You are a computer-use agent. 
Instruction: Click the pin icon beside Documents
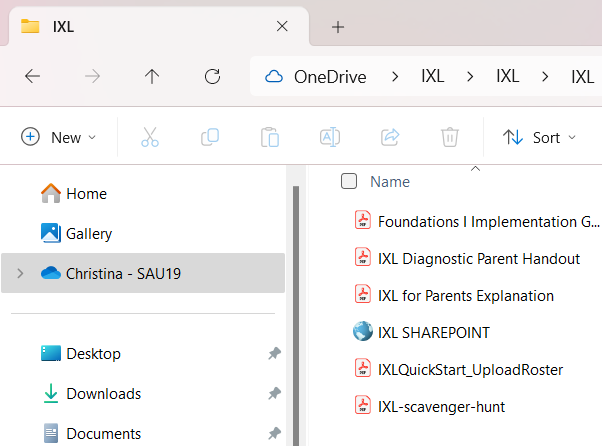(275, 433)
